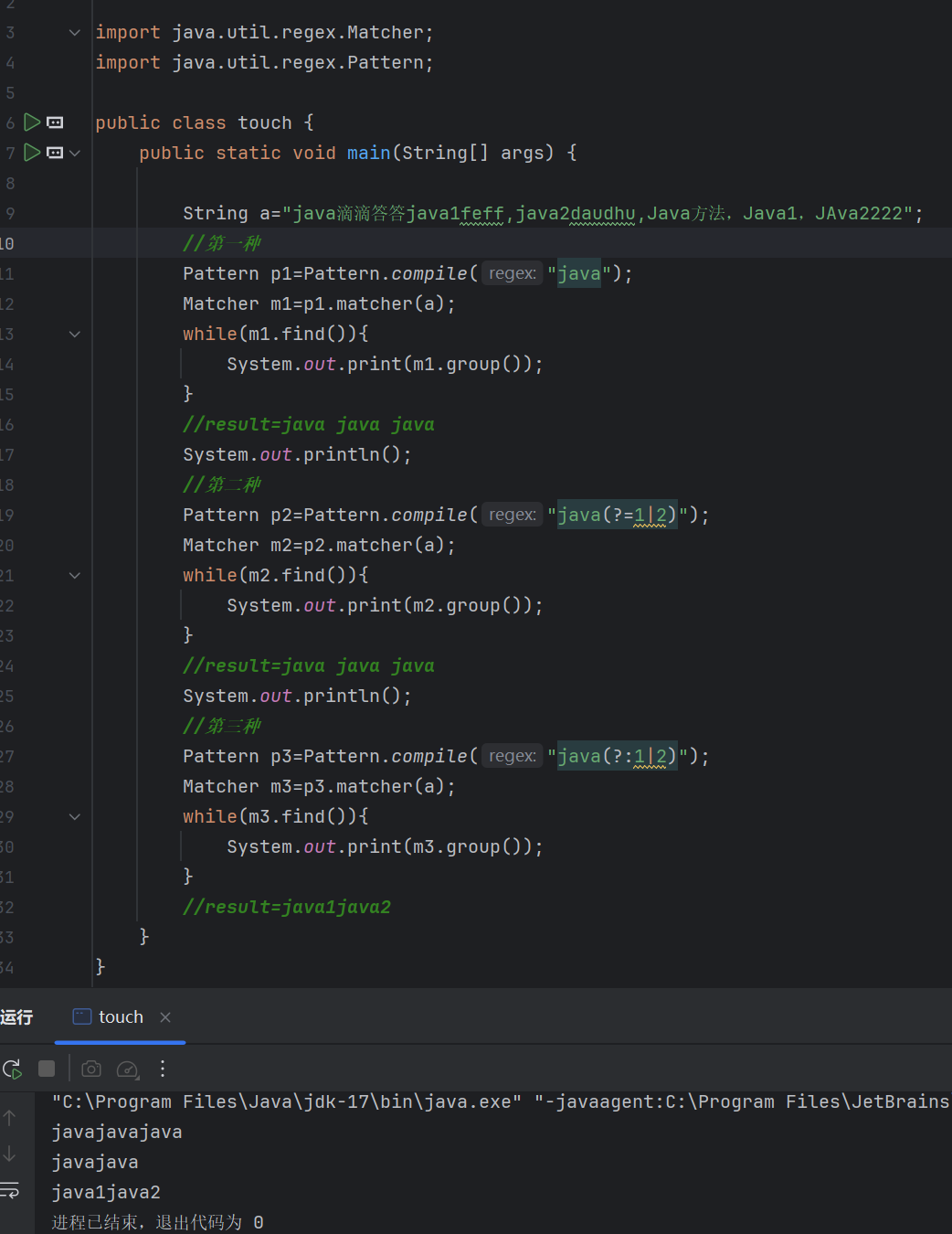
Task: Click the gutter marker icon beside class touch
Action: pos(55,122)
